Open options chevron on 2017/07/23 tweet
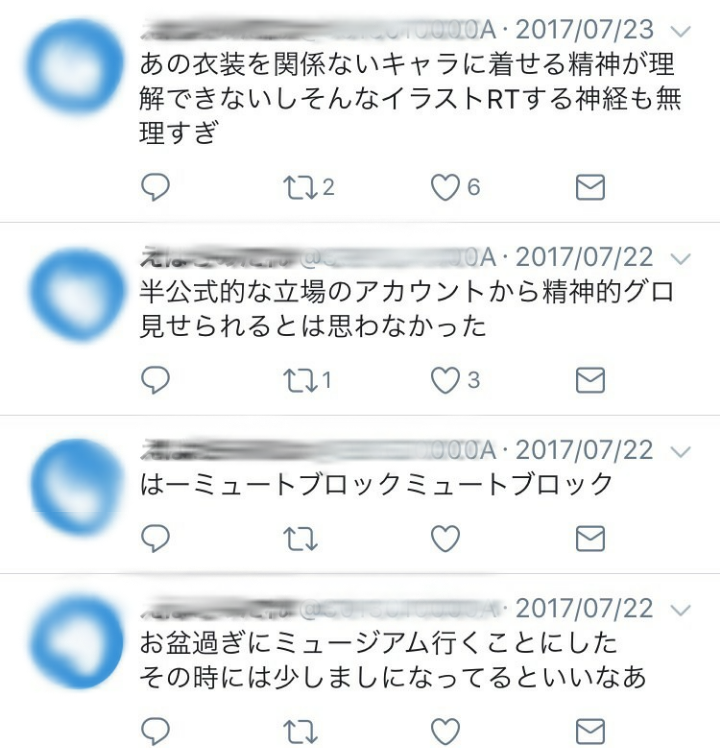The width and height of the screenshot is (720, 748). [x=680, y=31]
